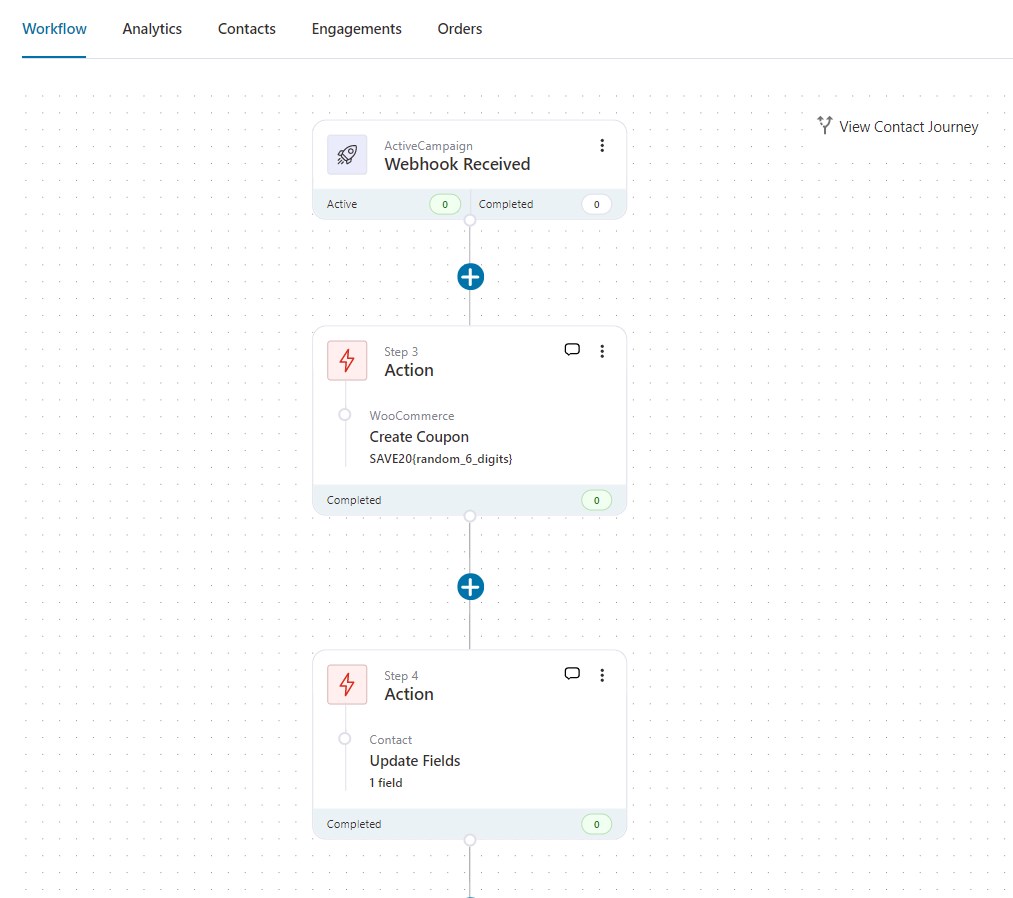Open the Step 4 comment icon

(x=572, y=674)
